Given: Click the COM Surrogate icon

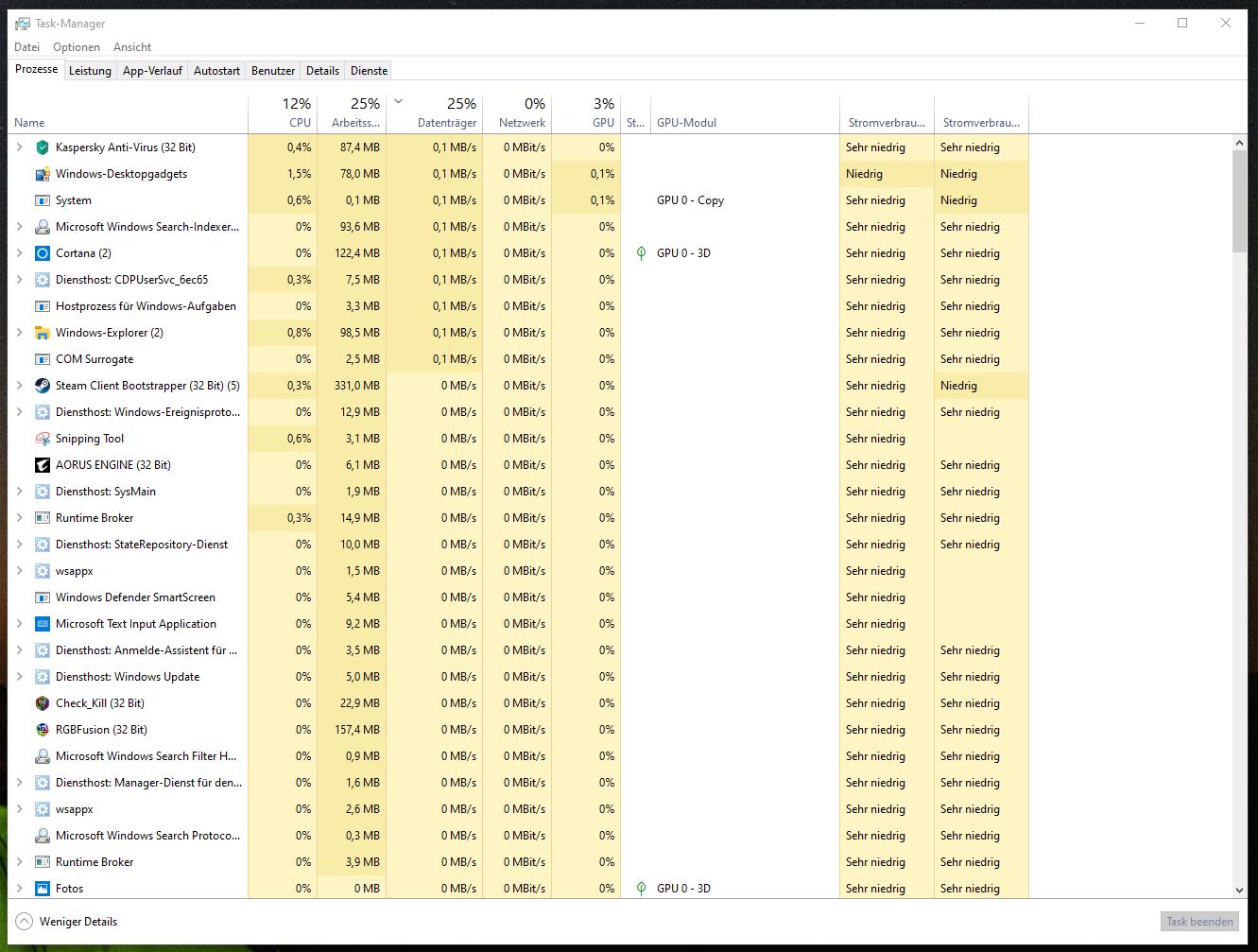Looking at the screenshot, I should click(x=42, y=359).
